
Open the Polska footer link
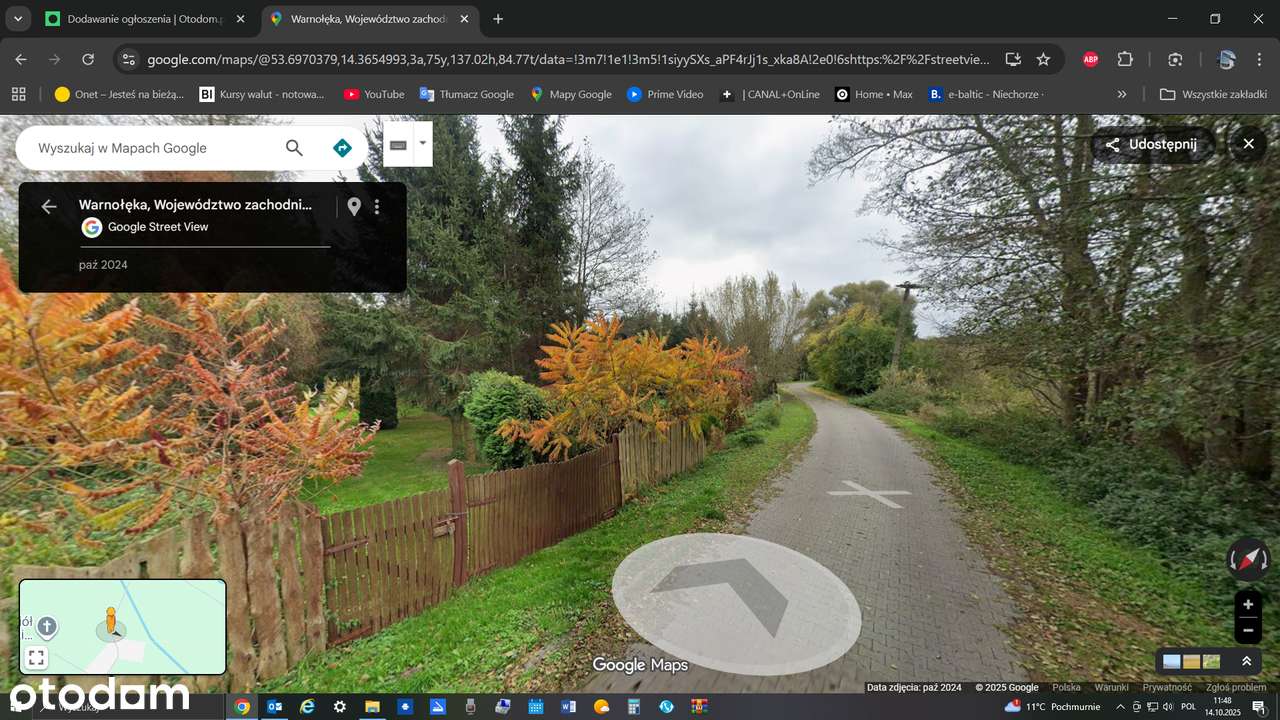(x=1066, y=687)
